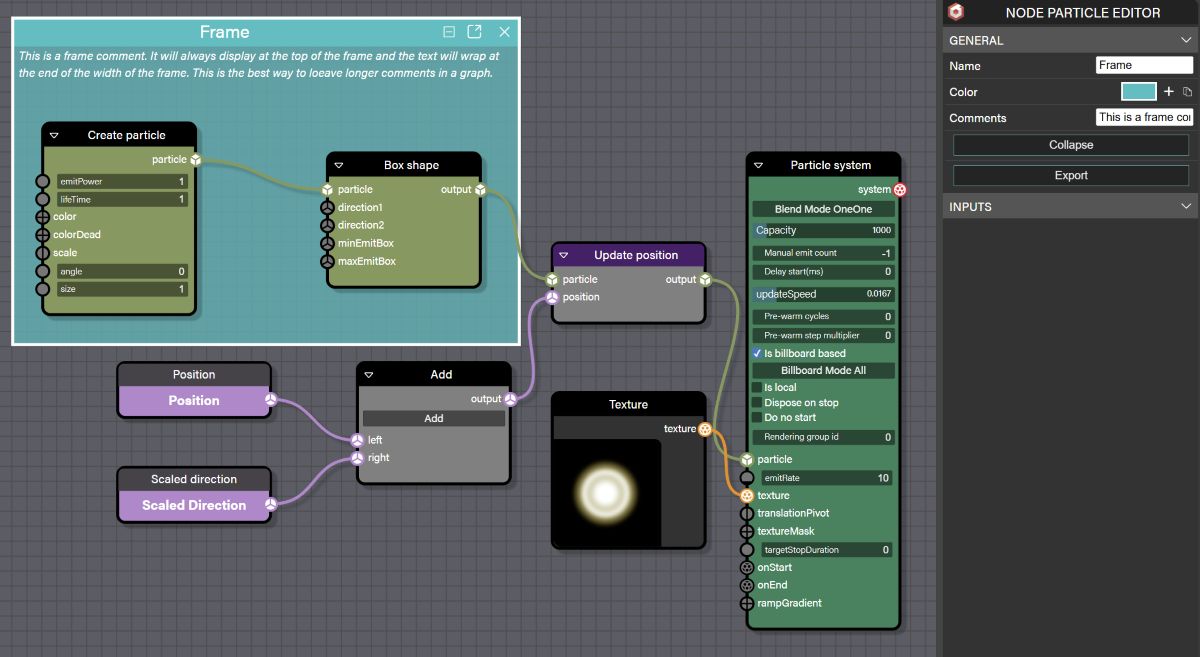Click the texture output port on Texture node
This screenshot has width=1200, height=657.
(x=705, y=429)
